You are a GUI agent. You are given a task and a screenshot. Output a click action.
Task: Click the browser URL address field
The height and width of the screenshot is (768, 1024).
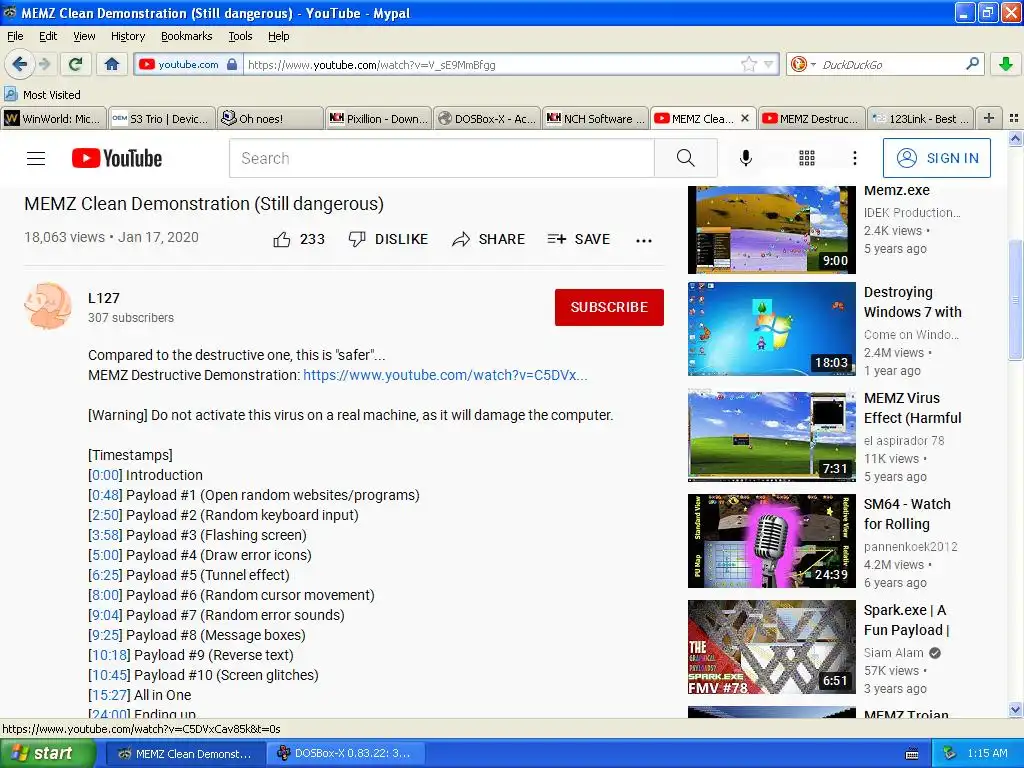tap(491, 64)
